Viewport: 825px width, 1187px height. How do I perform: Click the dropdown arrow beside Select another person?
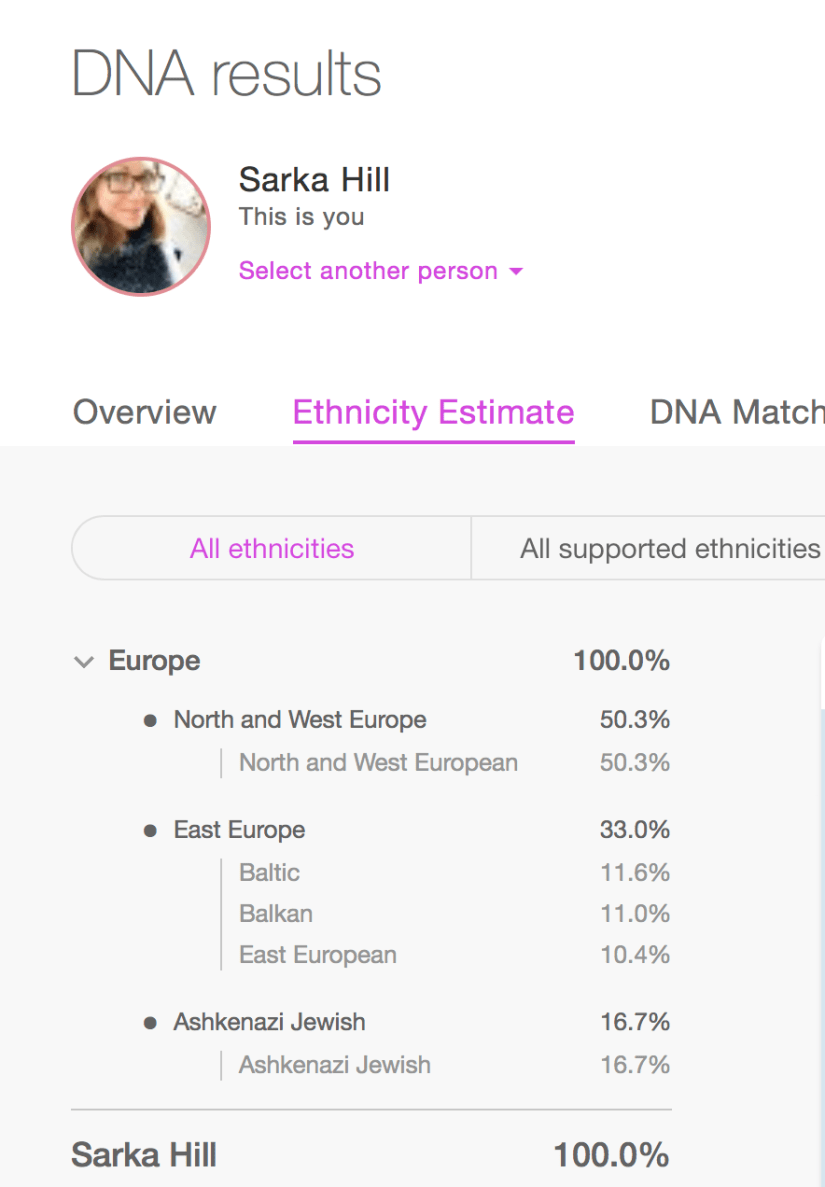516,272
